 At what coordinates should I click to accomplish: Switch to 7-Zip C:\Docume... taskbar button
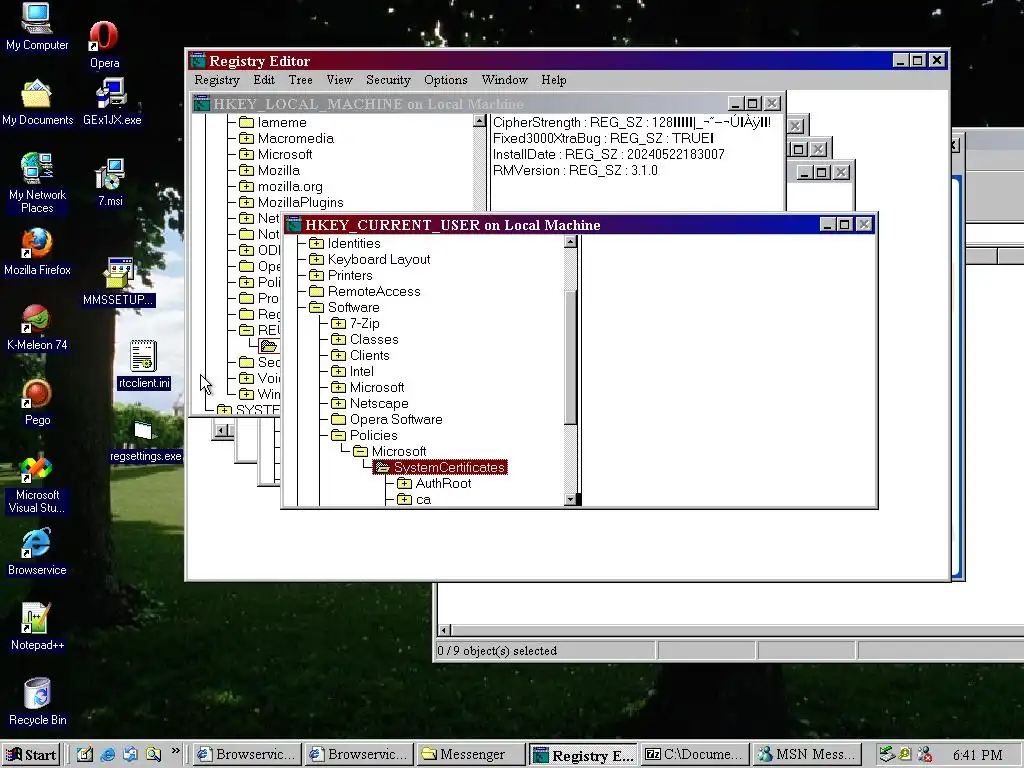(695, 754)
